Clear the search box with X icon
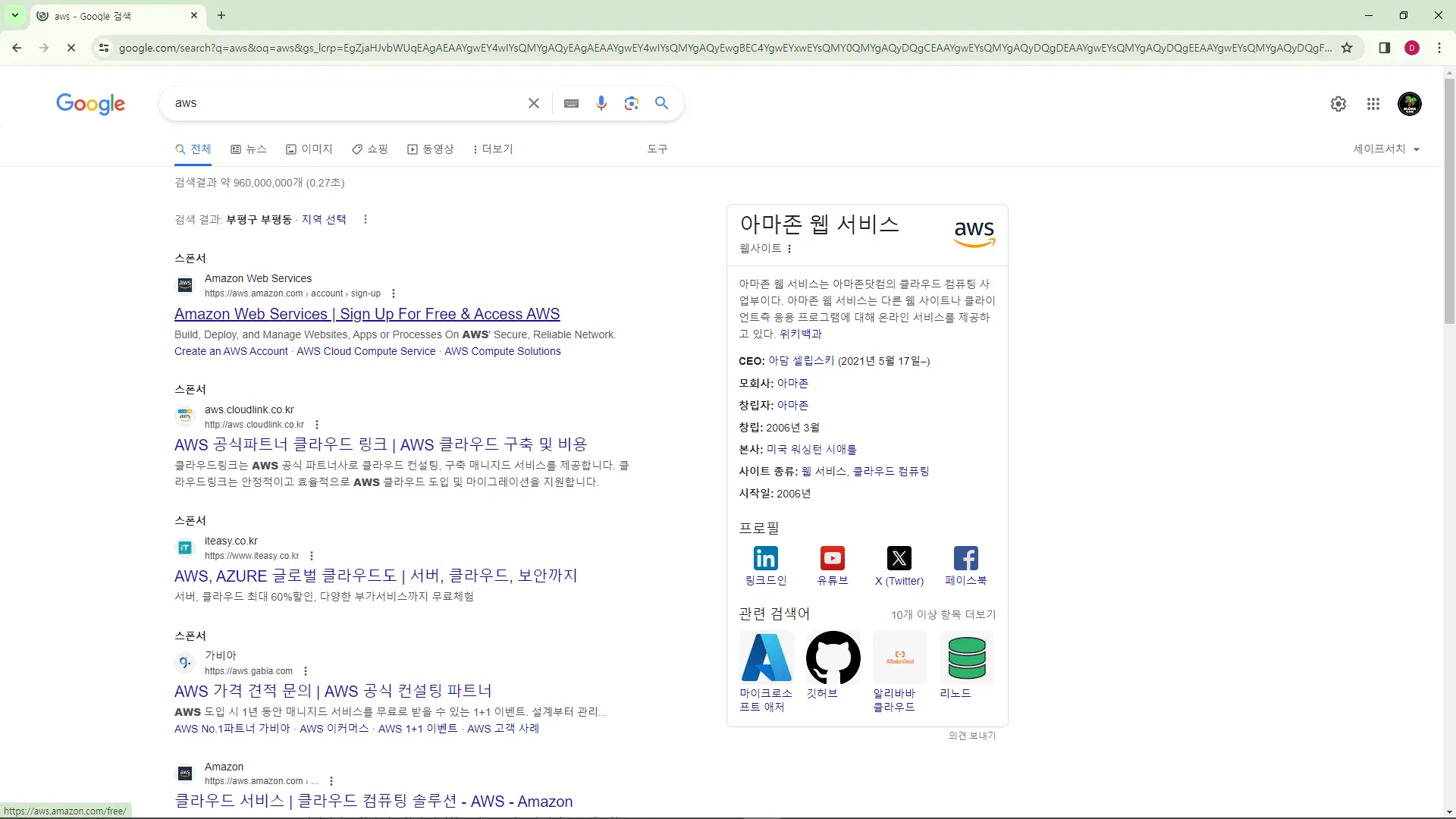The image size is (1456, 819). (534, 103)
